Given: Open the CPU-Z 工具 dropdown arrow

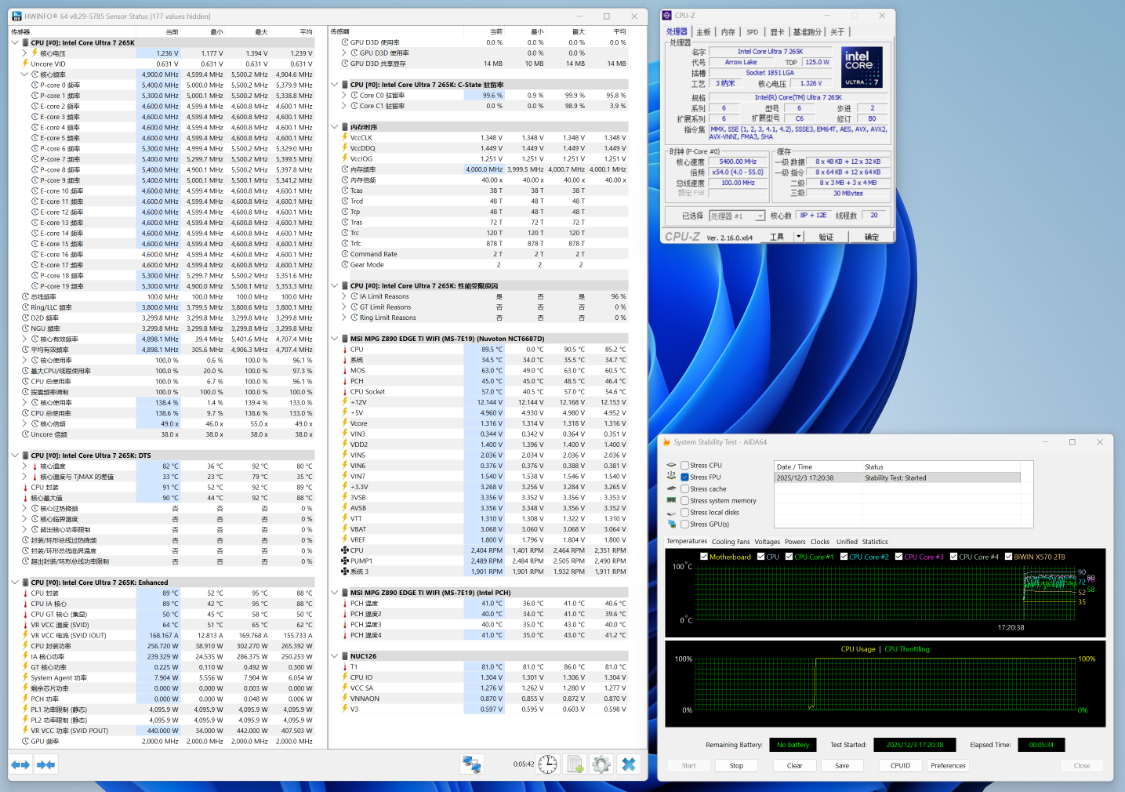Looking at the screenshot, I should pos(799,237).
